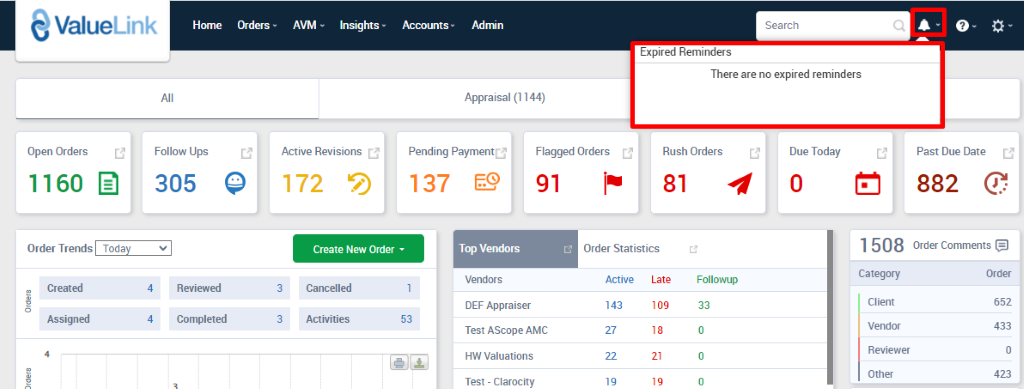This screenshot has width=1024, height=389.
Task: Print the Order Trends chart
Action: [400, 362]
